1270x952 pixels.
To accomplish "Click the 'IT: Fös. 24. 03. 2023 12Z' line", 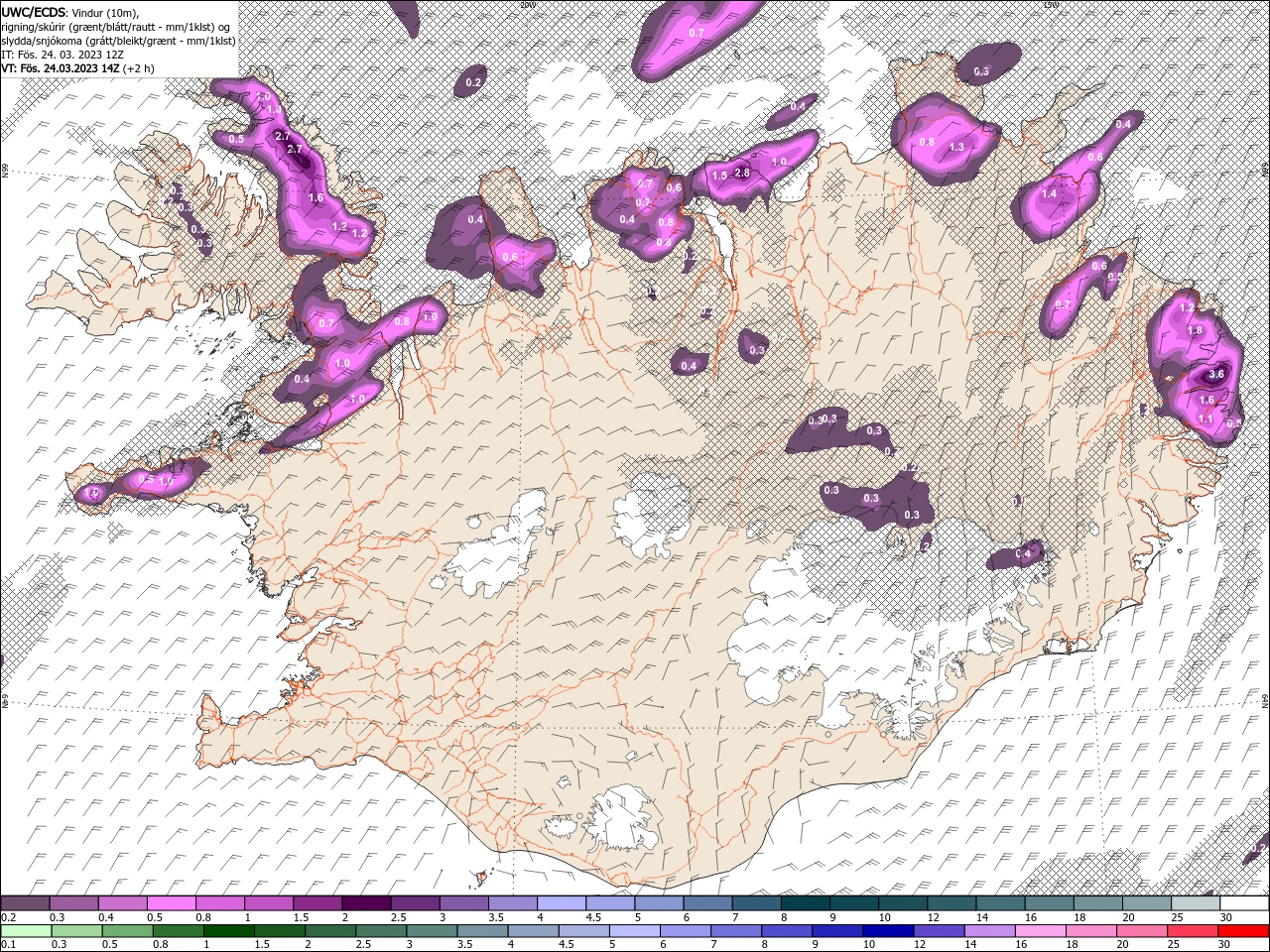I will click(x=62, y=54).
